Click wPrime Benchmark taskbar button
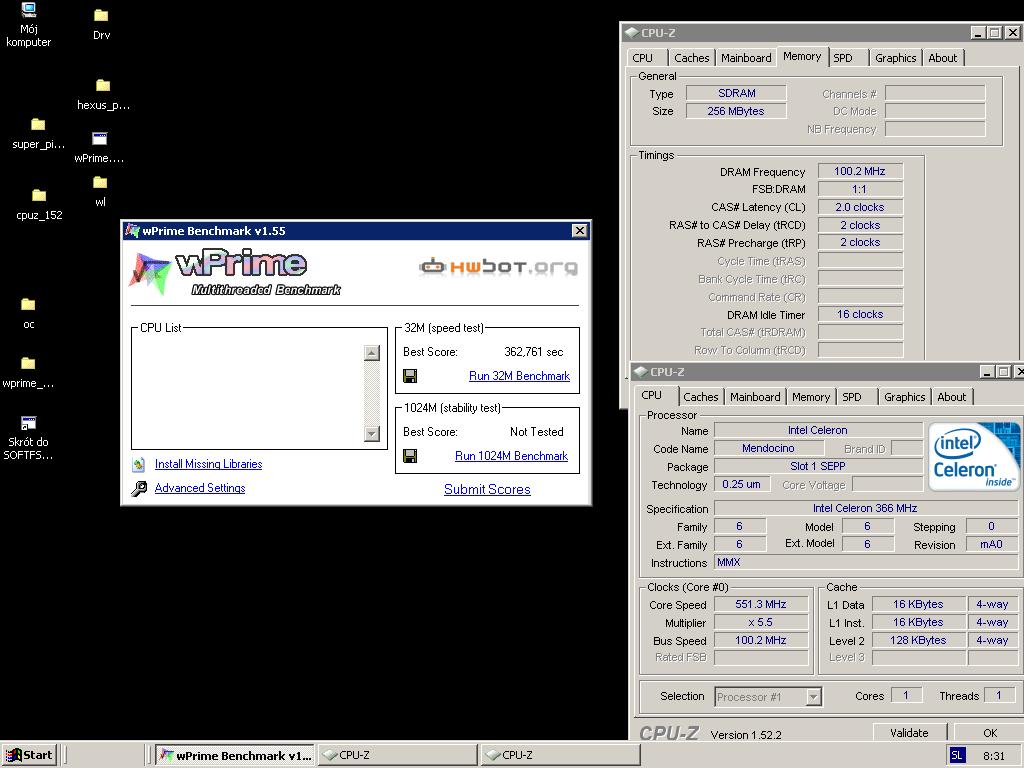Screen dimensions: 1024x768 235,756
